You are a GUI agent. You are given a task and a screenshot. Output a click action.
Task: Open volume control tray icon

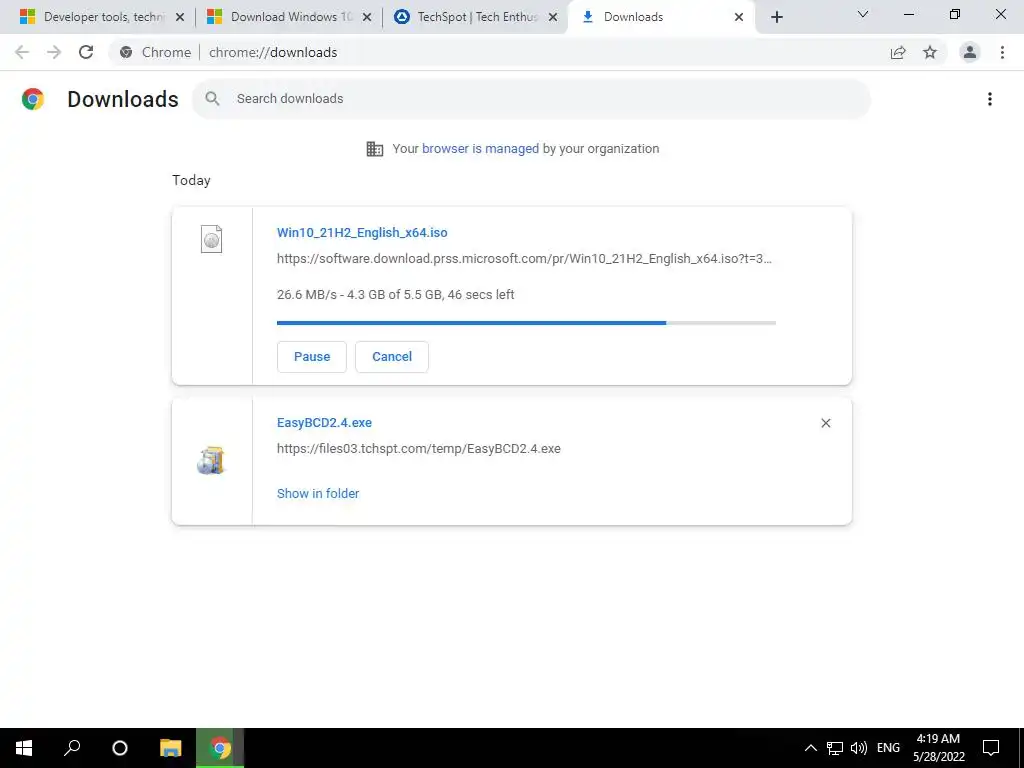coord(859,748)
